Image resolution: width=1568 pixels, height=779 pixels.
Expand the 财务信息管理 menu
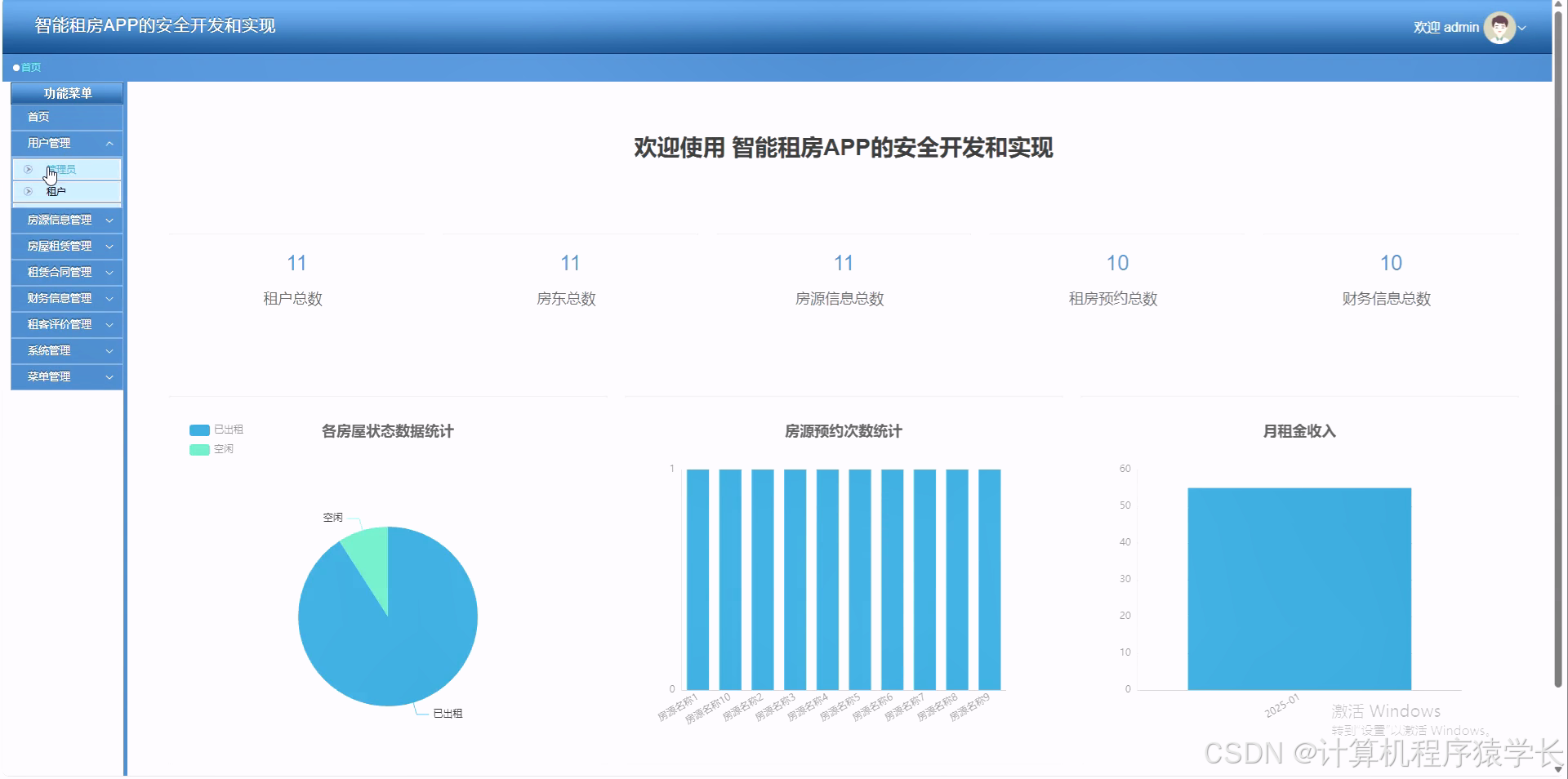tap(66, 298)
